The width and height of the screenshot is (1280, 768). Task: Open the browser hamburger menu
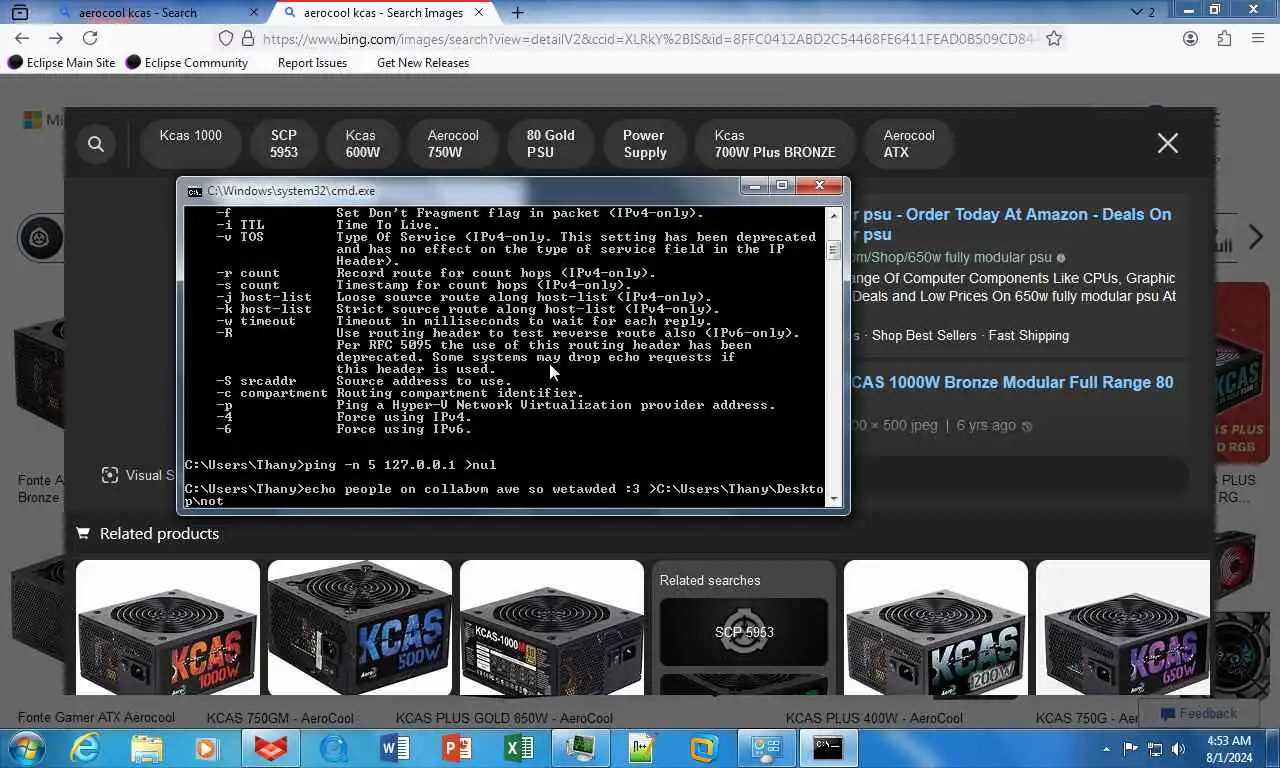point(1258,38)
